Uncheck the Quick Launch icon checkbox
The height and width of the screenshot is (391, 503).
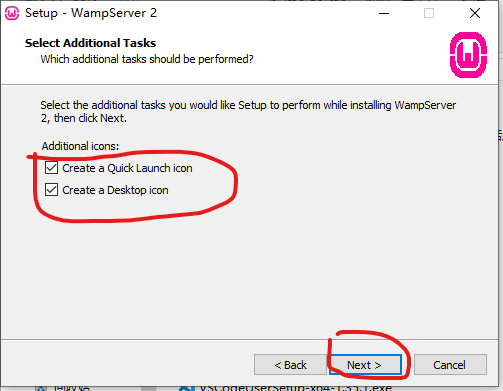click(51, 168)
